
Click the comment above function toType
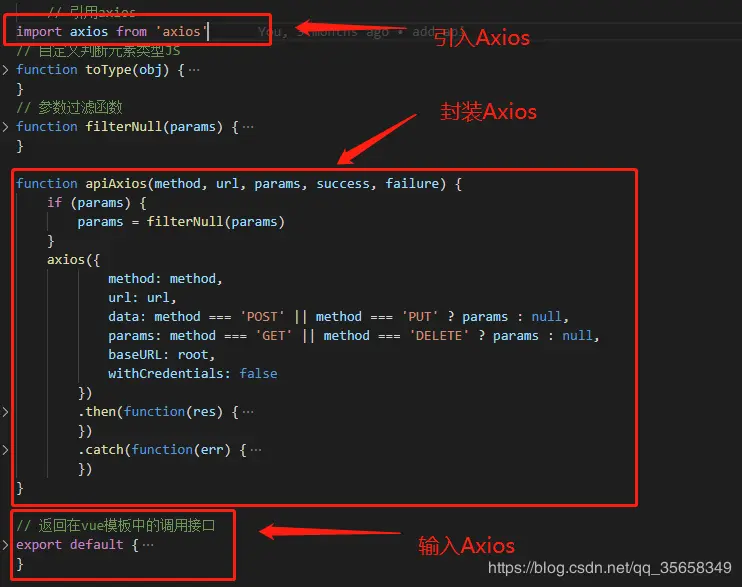point(98,51)
